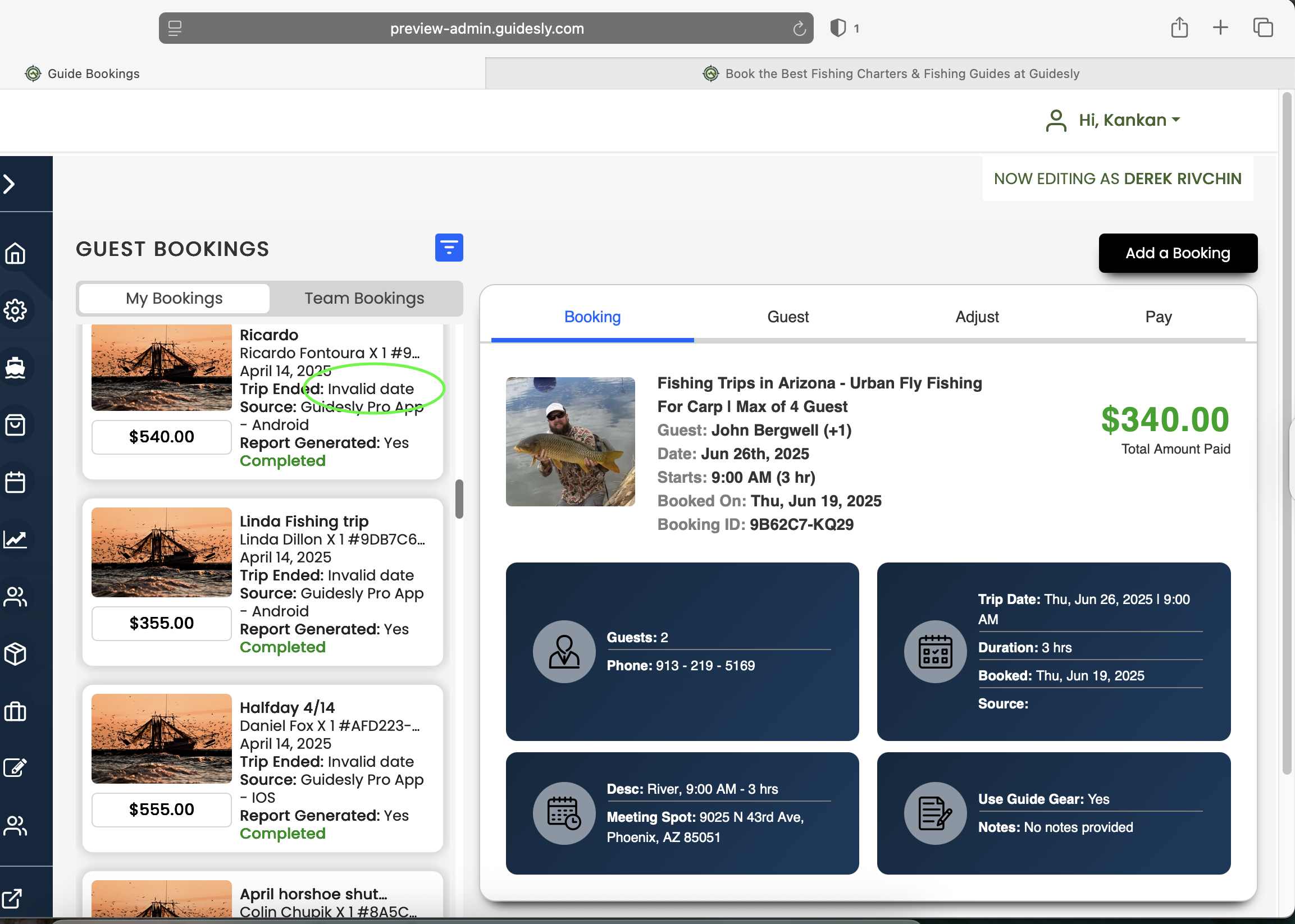Image resolution: width=1295 pixels, height=924 pixels.
Task: Open the Pay tab
Action: pos(1158,317)
